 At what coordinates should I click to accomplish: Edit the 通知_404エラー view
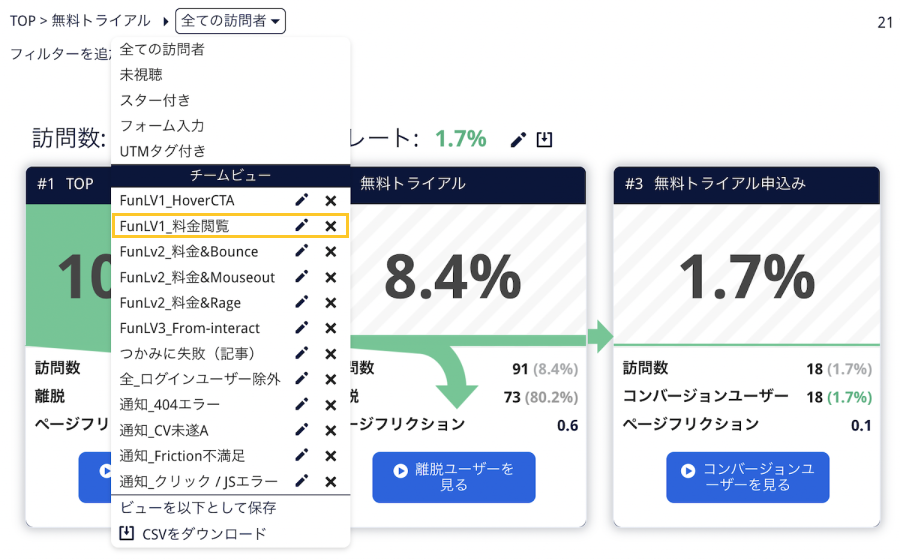301,405
